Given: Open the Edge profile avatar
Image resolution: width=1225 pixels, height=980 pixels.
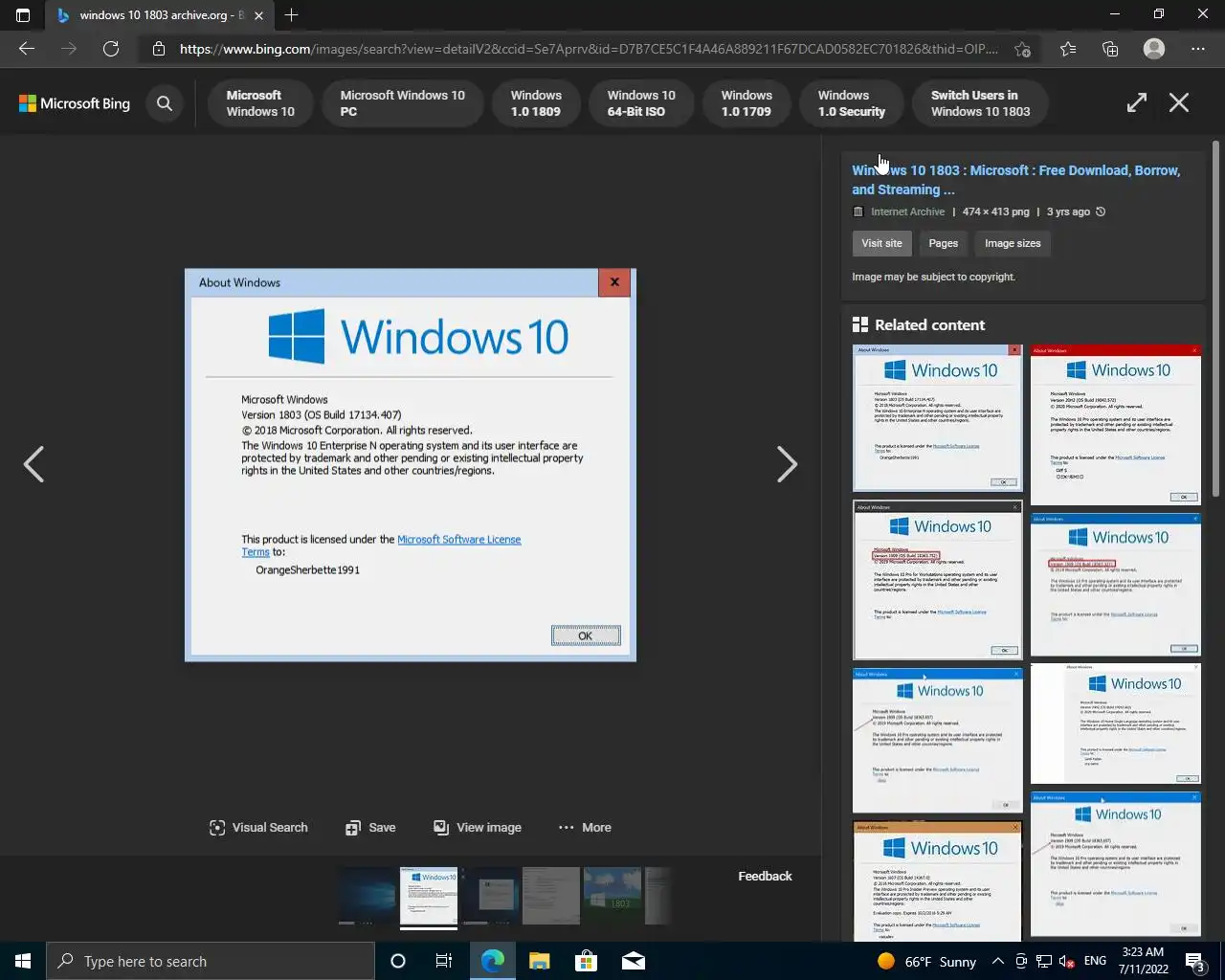Looking at the screenshot, I should click(x=1154, y=49).
